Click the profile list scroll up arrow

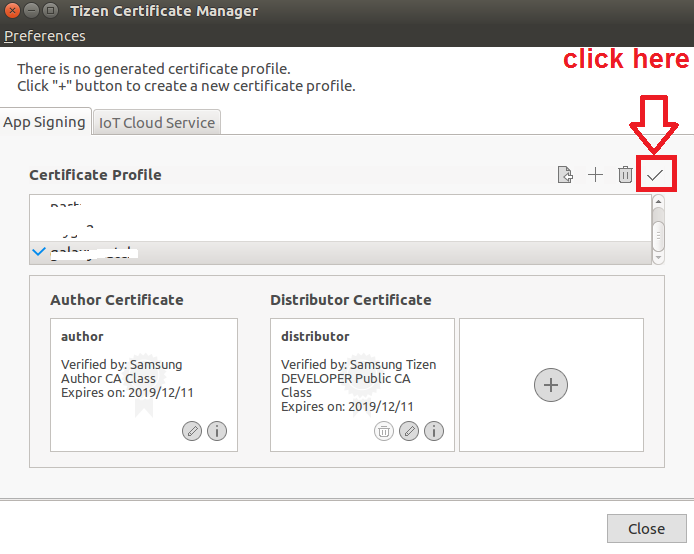(x=658, y=202)
